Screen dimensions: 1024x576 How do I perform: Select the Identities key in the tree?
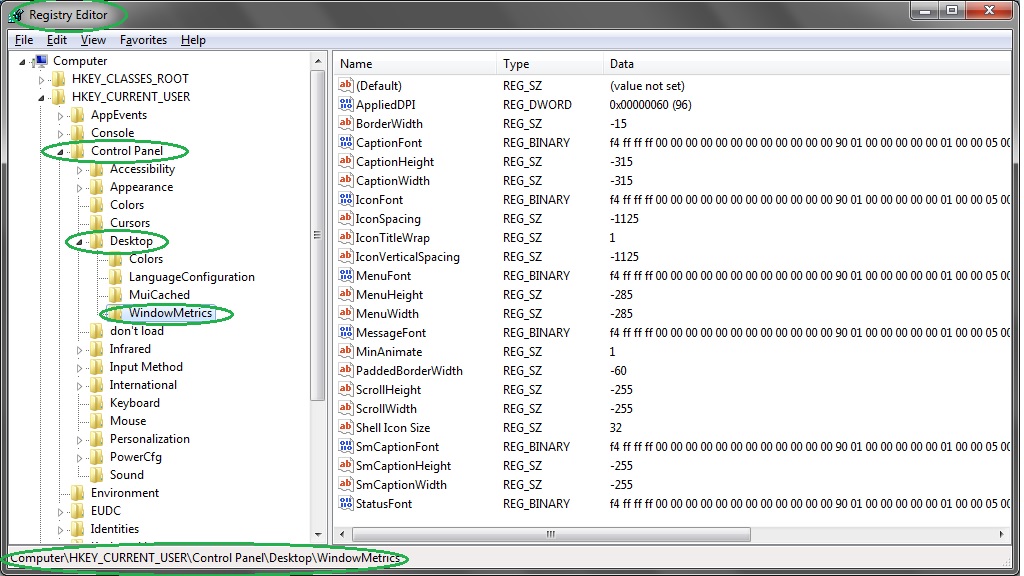(114, 529)
